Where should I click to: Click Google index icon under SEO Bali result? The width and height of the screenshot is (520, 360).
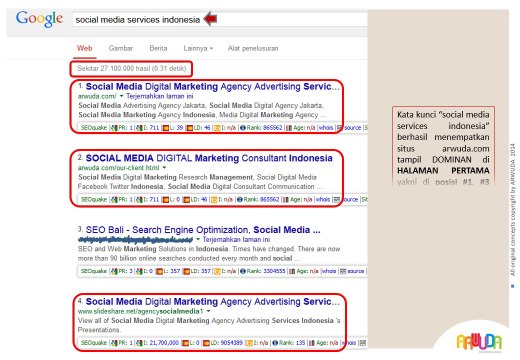(x=139, y=271)
